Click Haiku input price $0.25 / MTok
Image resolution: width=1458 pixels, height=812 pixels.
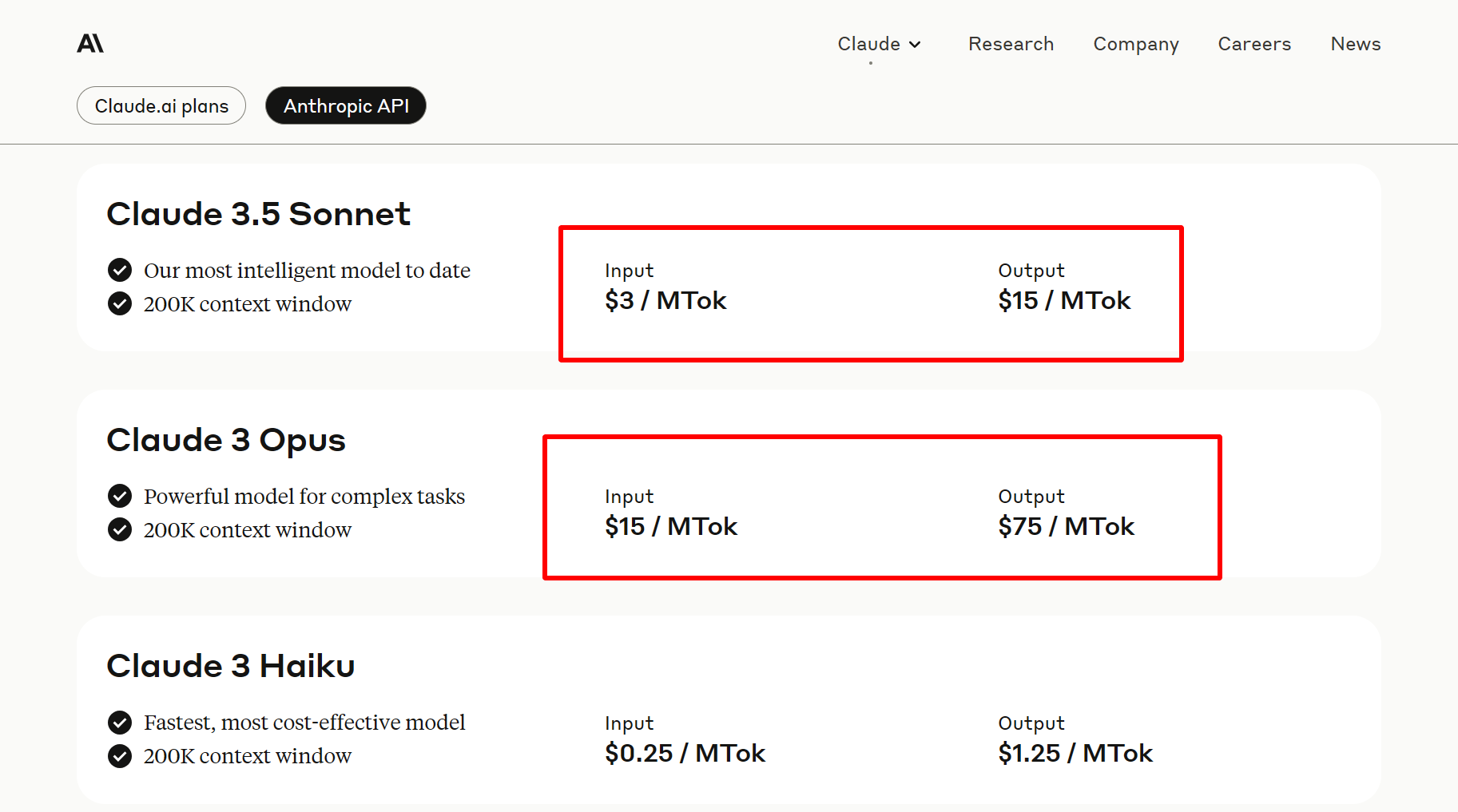pyautogui.click(x=685, y=753)
